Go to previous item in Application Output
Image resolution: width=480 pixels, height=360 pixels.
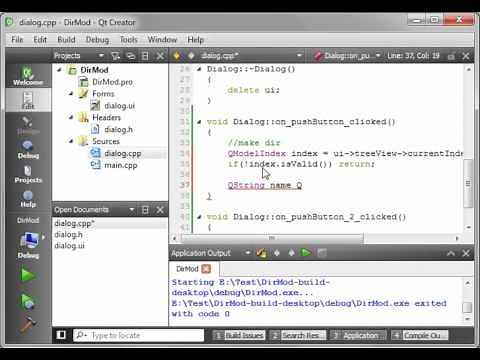pyautogui.click(x=277, y=253)
